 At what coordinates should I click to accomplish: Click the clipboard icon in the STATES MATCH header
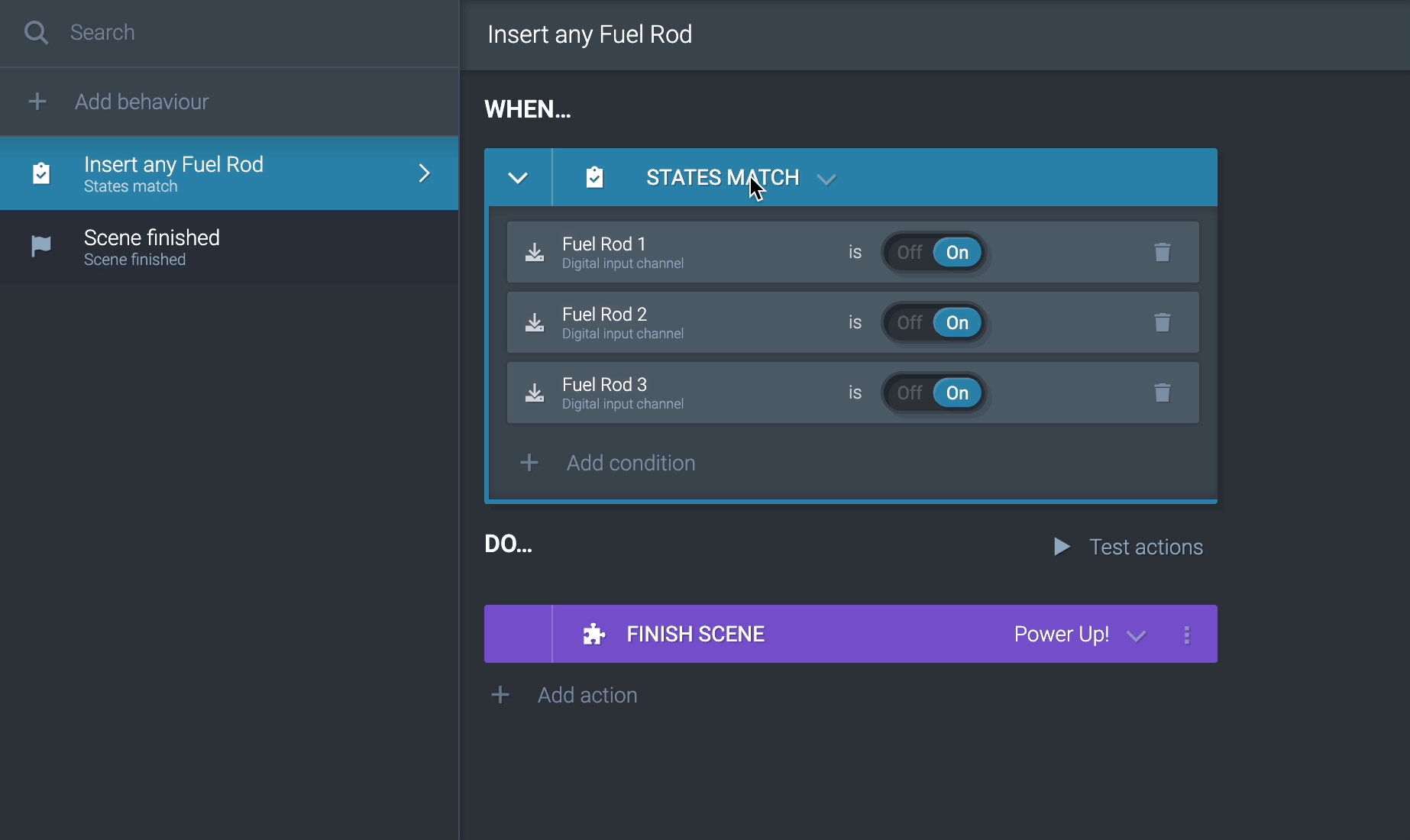[595, 176]
